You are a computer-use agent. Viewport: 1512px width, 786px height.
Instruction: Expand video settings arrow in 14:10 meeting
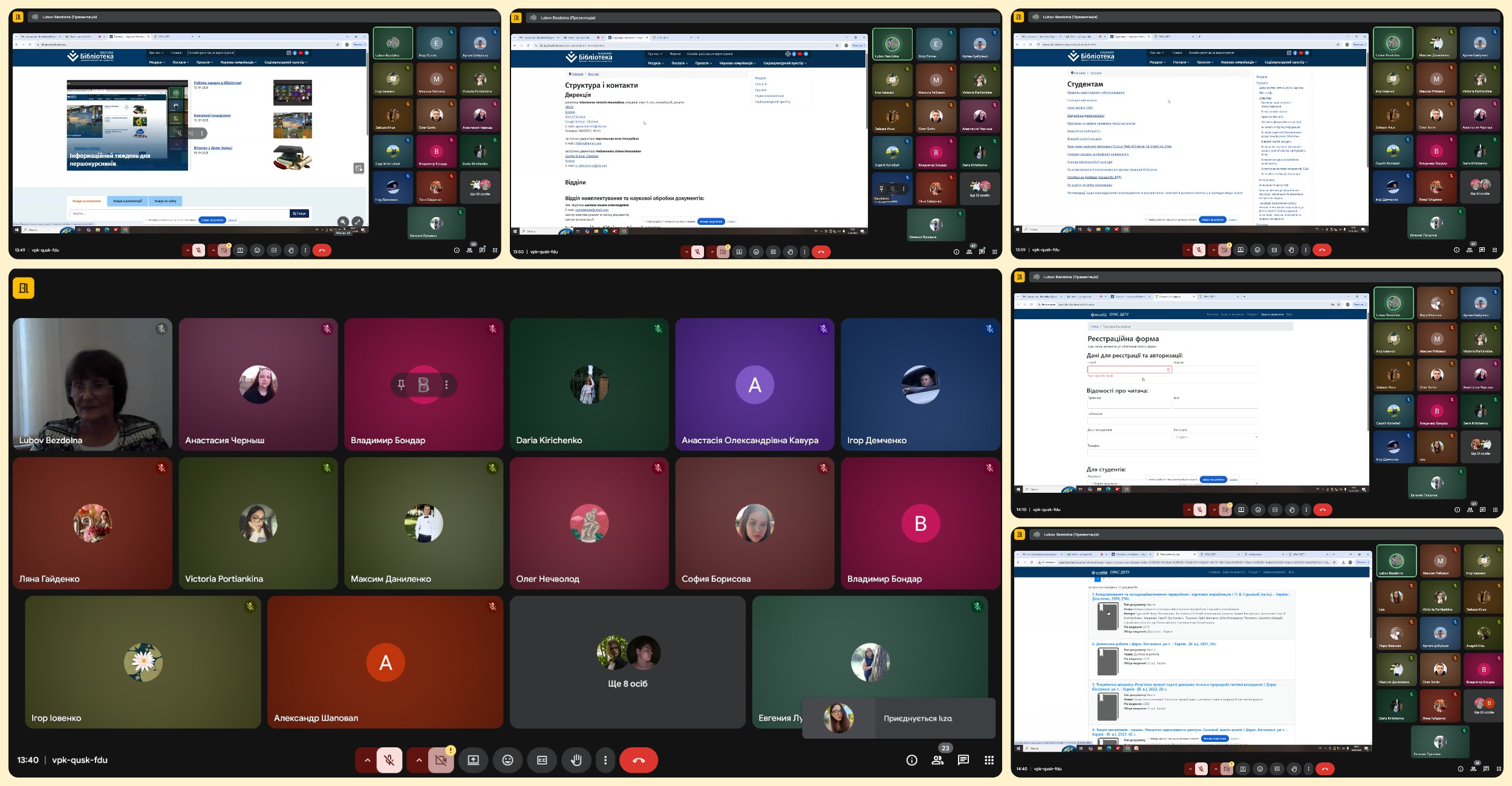click(1214, 510)
